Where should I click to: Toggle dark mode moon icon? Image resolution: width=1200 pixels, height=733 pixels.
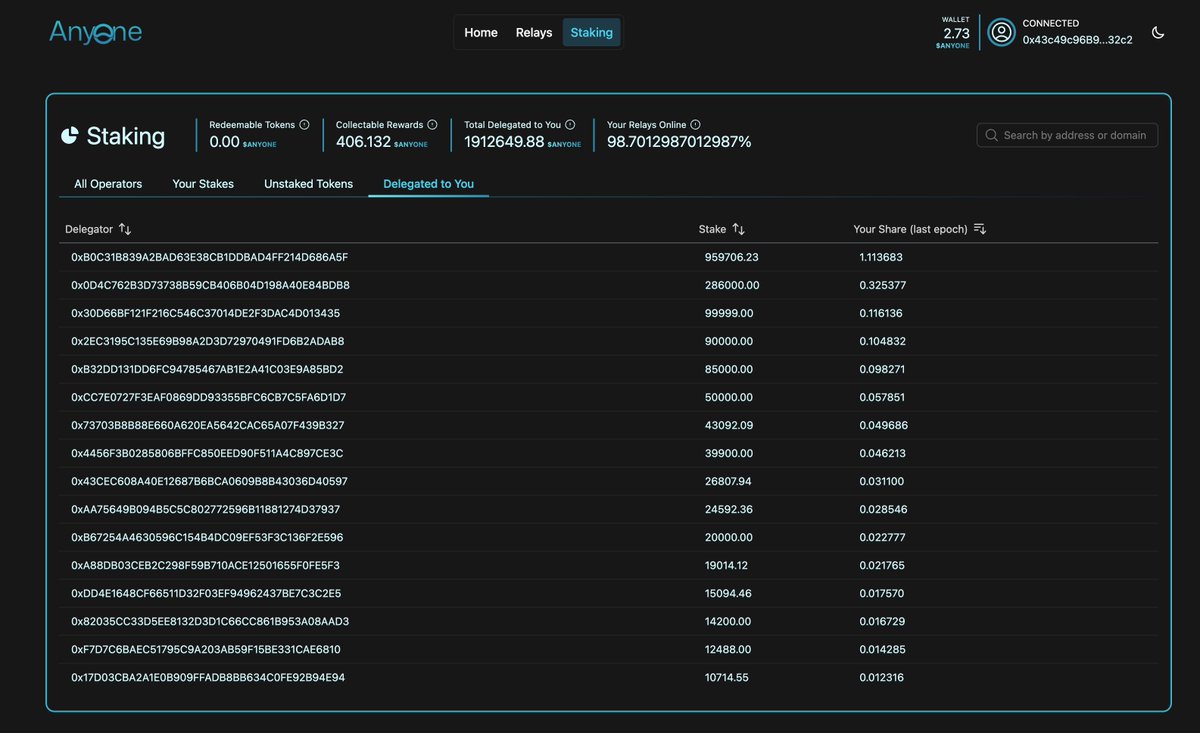pyautogui.click(x=1158, y=32)
